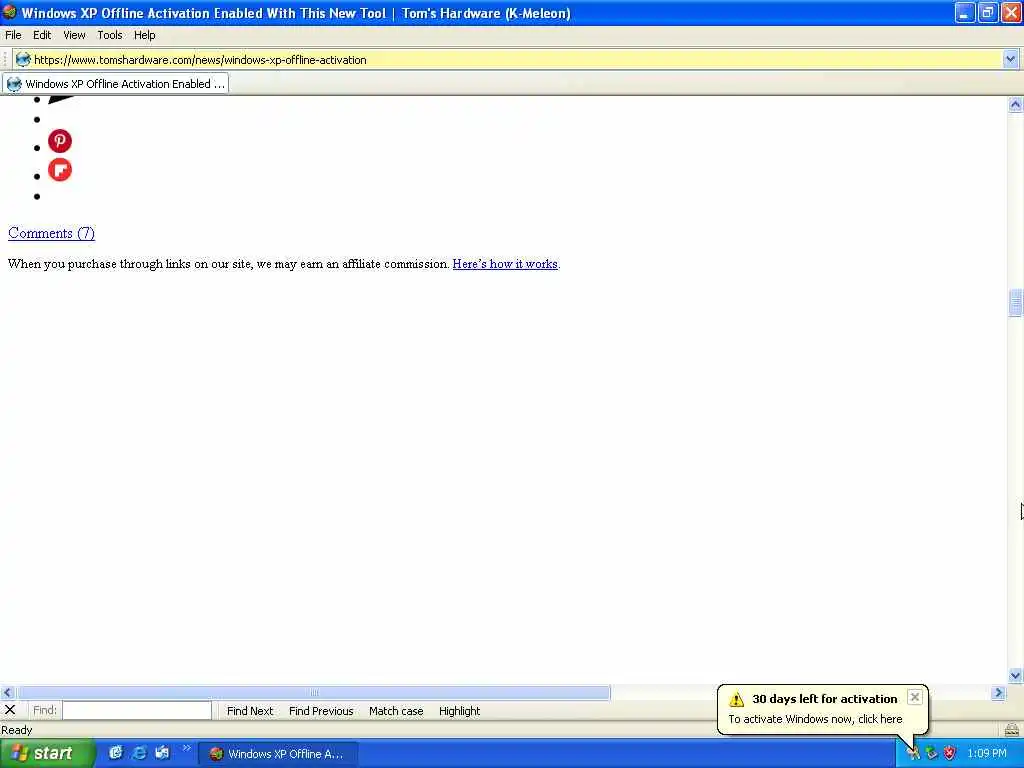The image size is (1024, 768).
Task: Select the Windows XP Offline Activation tab
Action: [x=116, y=84]
